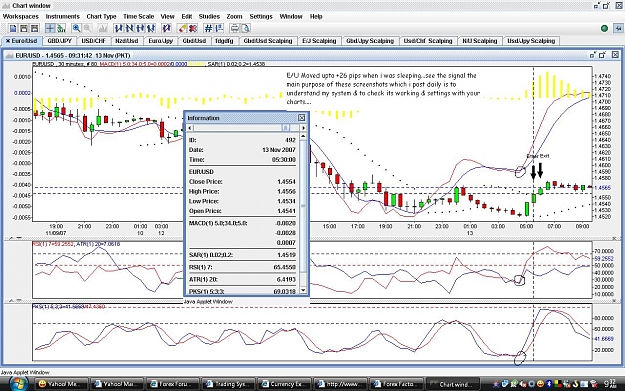Select the N/U Scalping tab

pos(480,41)
